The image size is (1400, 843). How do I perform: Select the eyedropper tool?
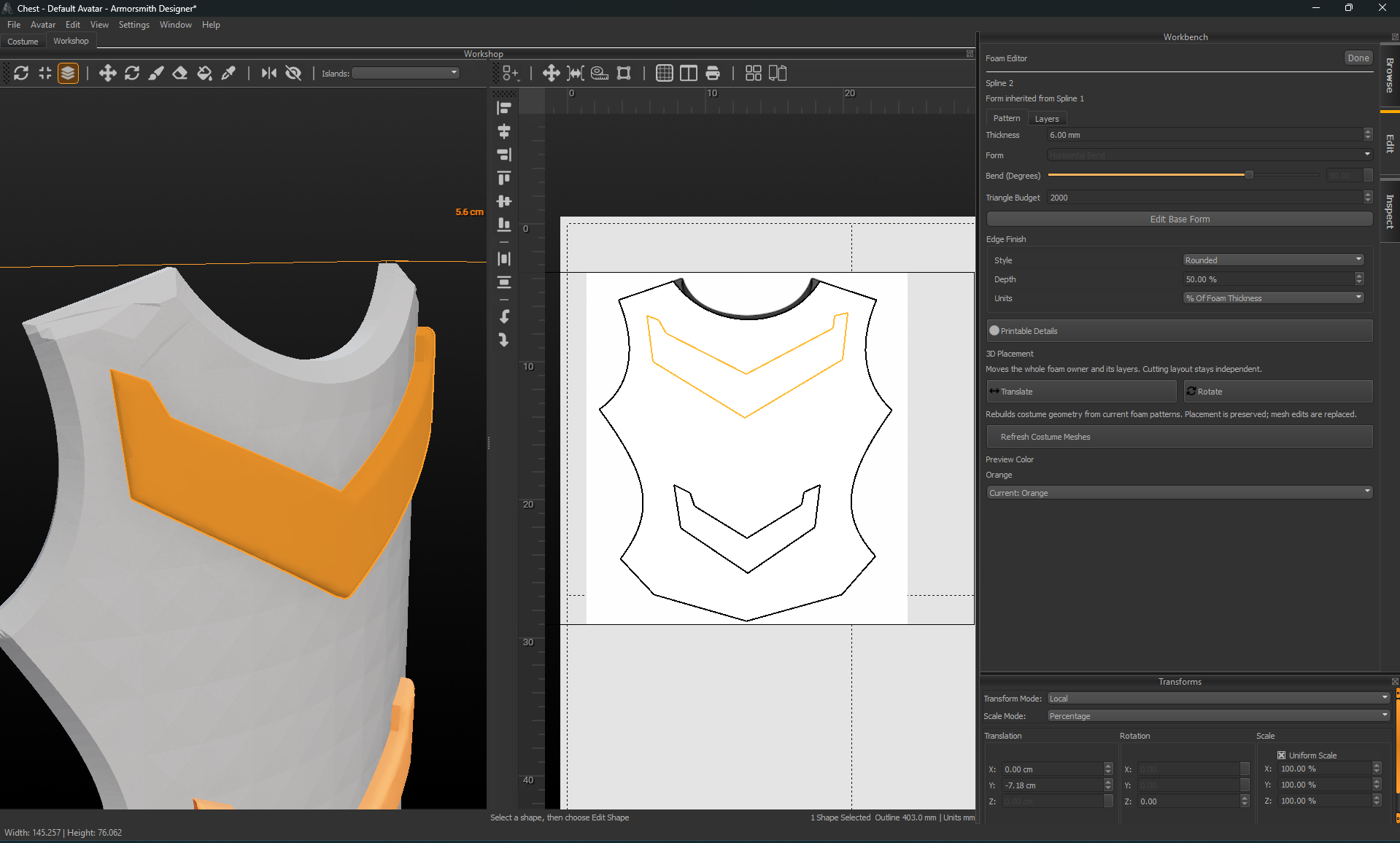(x=228, y=73)
